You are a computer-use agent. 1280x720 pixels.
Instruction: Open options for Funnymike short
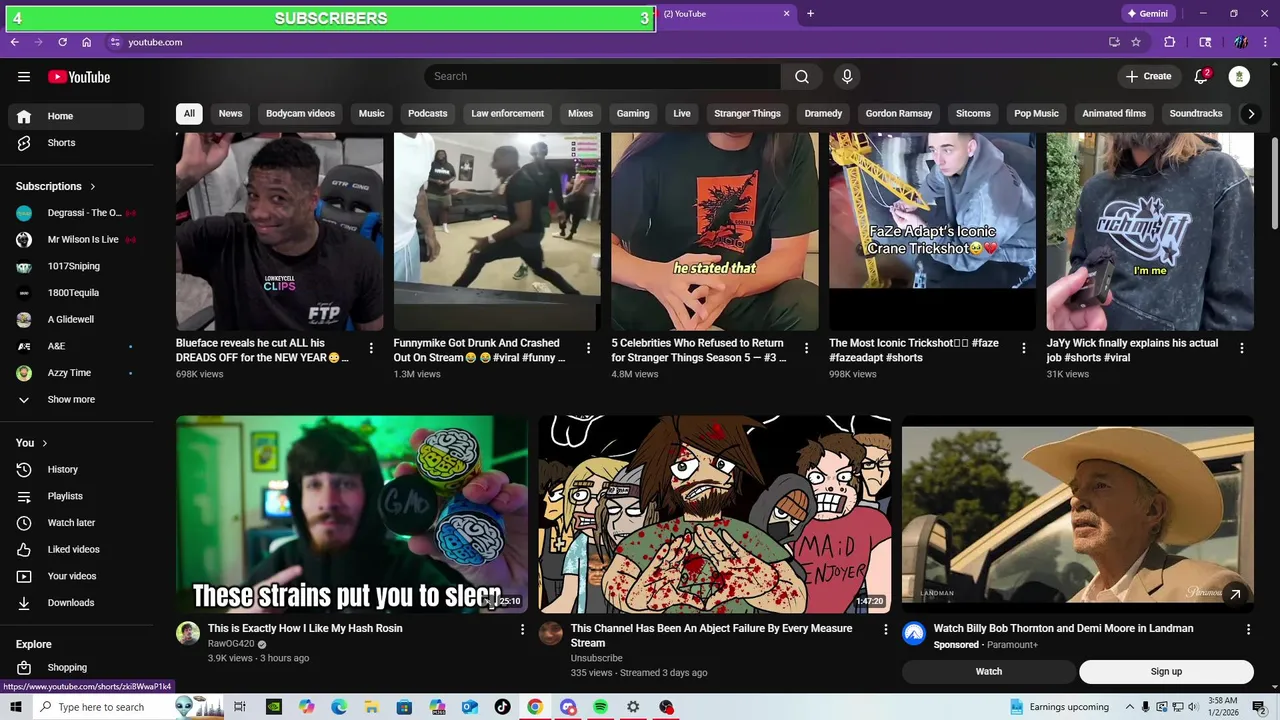pyautogui.click(x=588, y=348)
